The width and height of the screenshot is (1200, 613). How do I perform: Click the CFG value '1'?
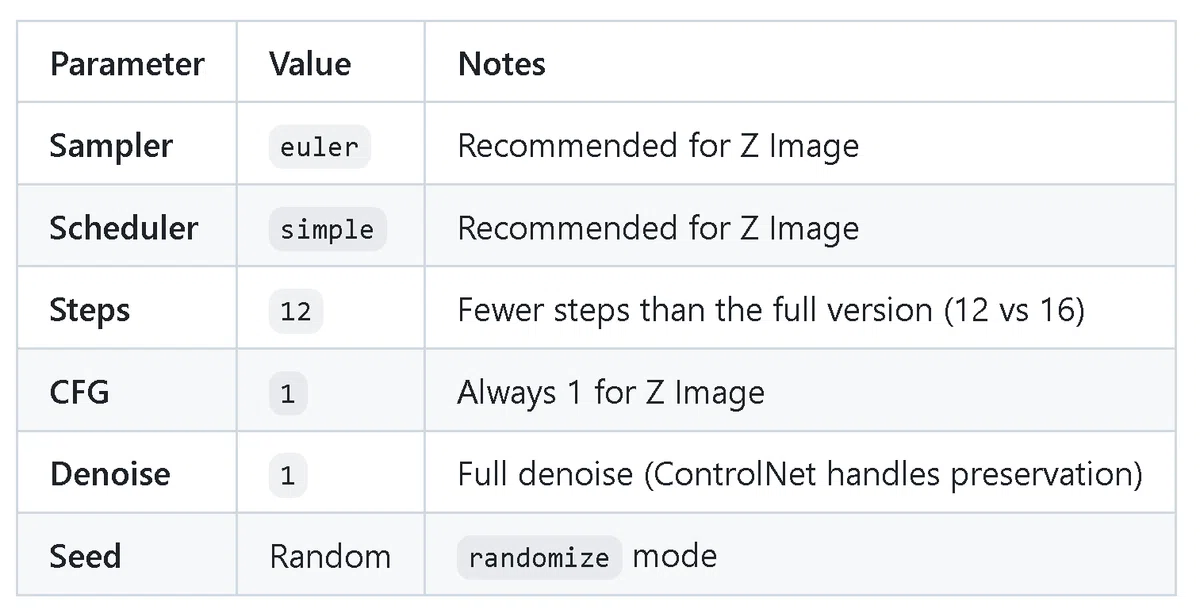(x=288, y=393)
